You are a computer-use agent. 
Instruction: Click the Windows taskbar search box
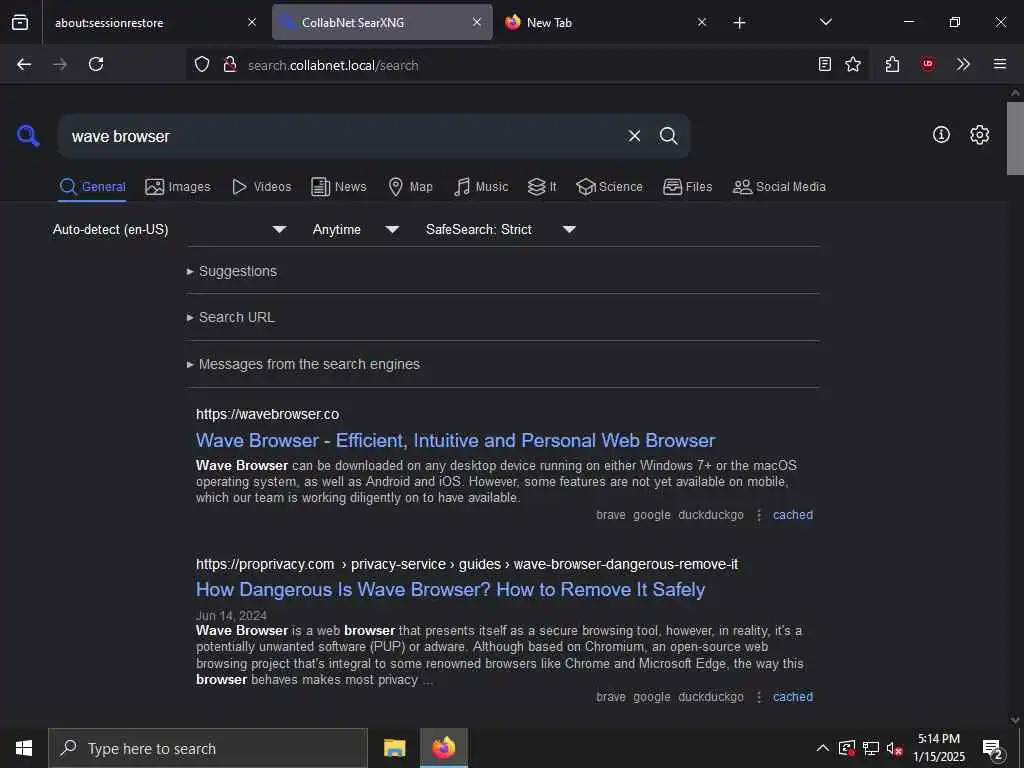coord(208,748)
